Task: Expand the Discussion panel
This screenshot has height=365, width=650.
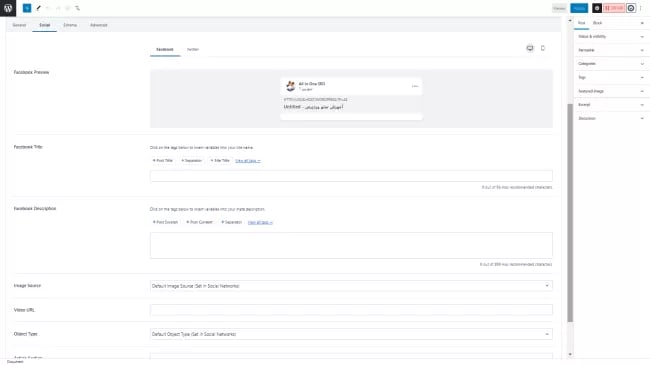Action: click(611, 119)
